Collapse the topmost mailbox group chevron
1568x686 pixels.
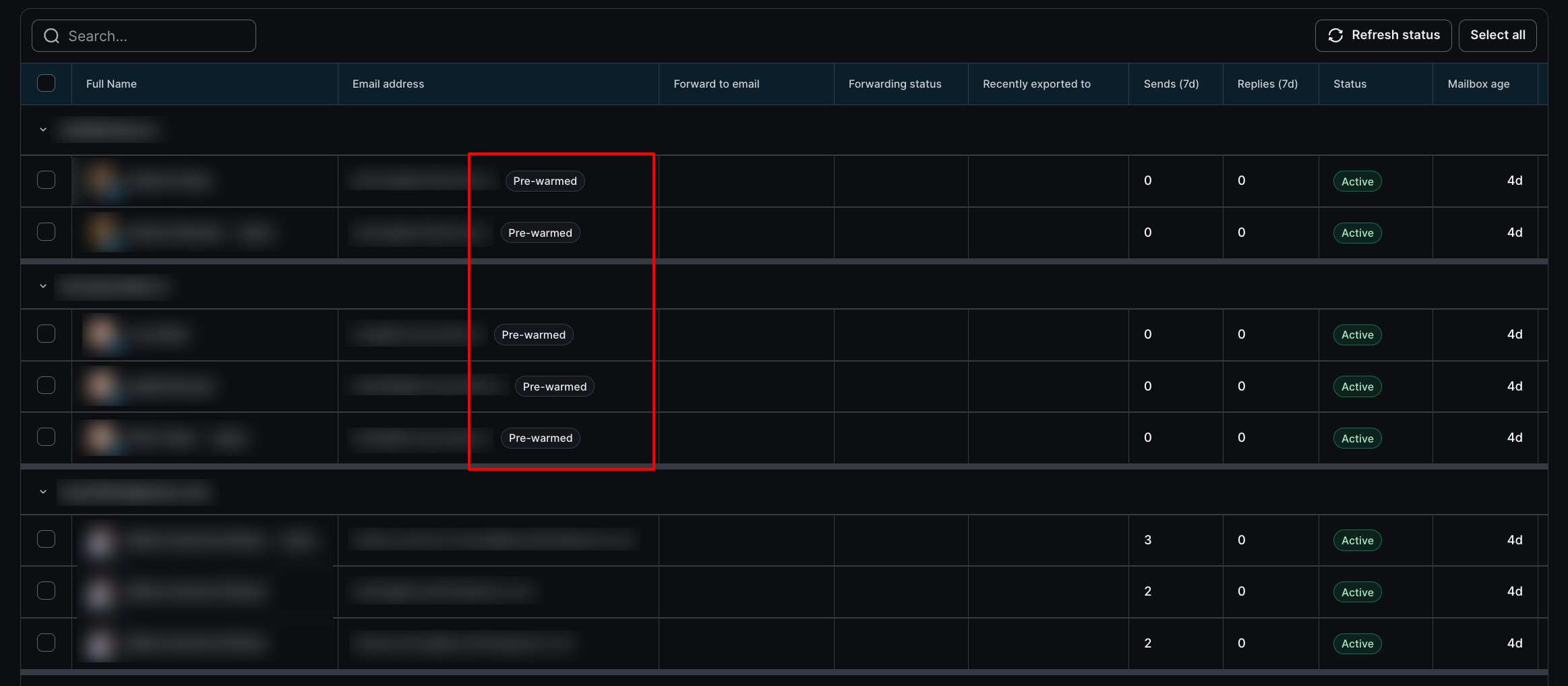(43, 130)
